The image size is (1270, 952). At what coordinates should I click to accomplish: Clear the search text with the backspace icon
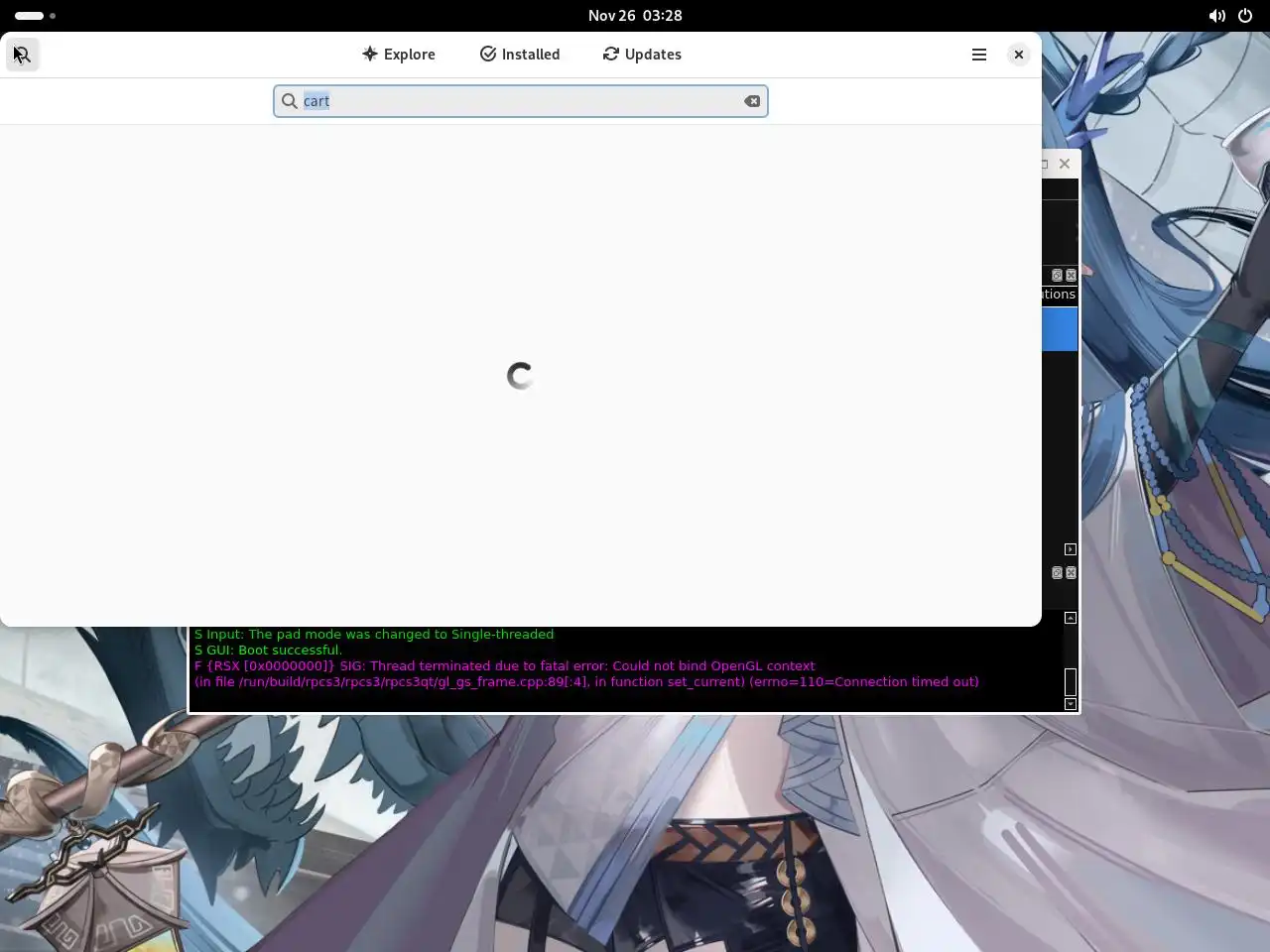[x=752, y=101]
